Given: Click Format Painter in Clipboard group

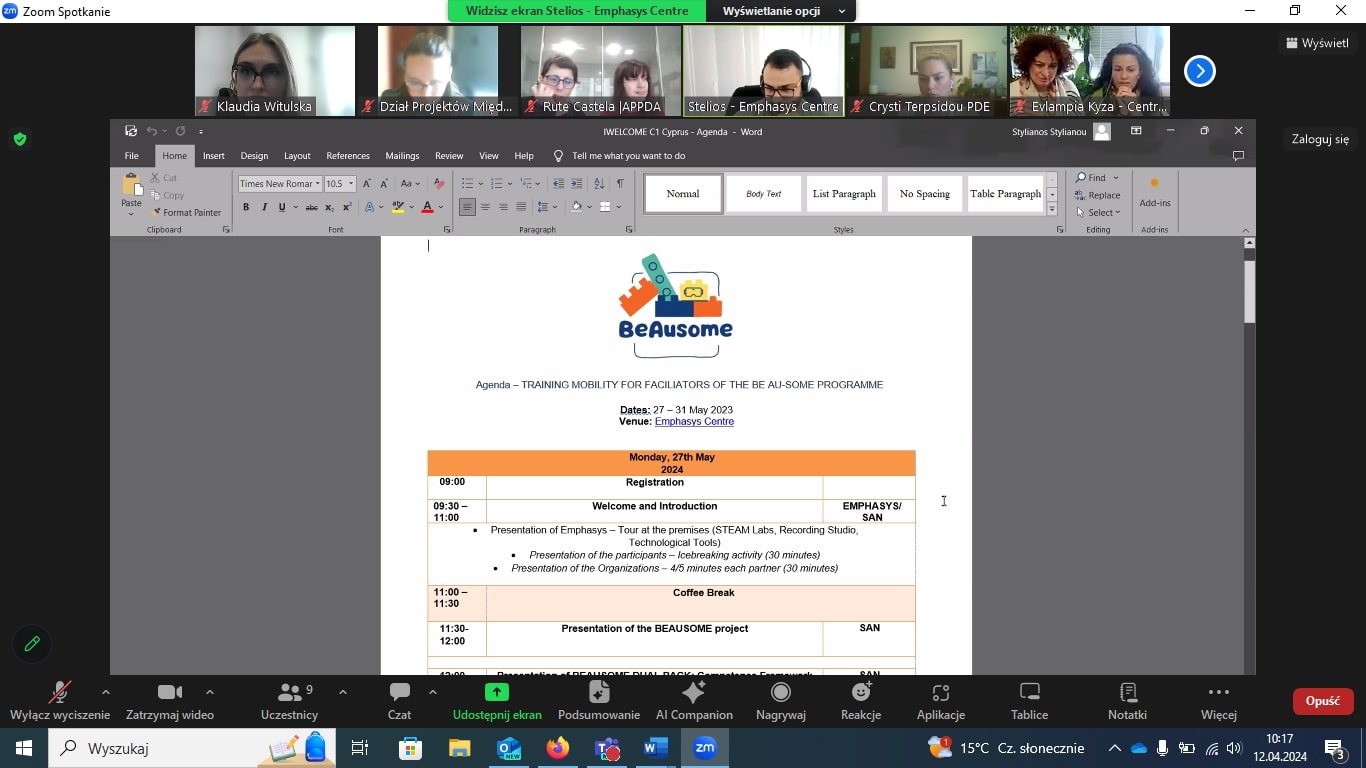Looking at the screenshot, I should pos(186,213).
